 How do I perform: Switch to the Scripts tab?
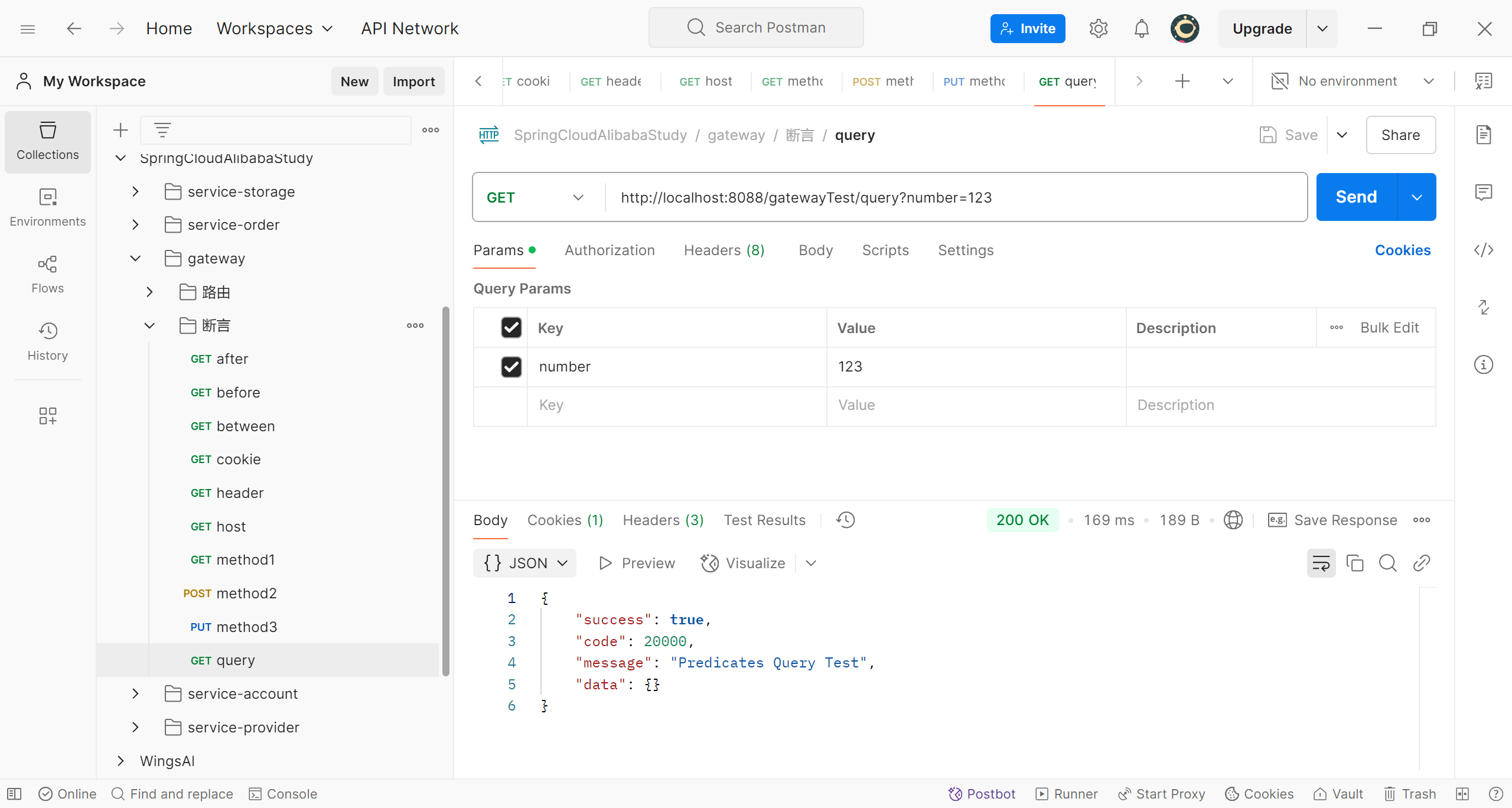click(885, 250)
